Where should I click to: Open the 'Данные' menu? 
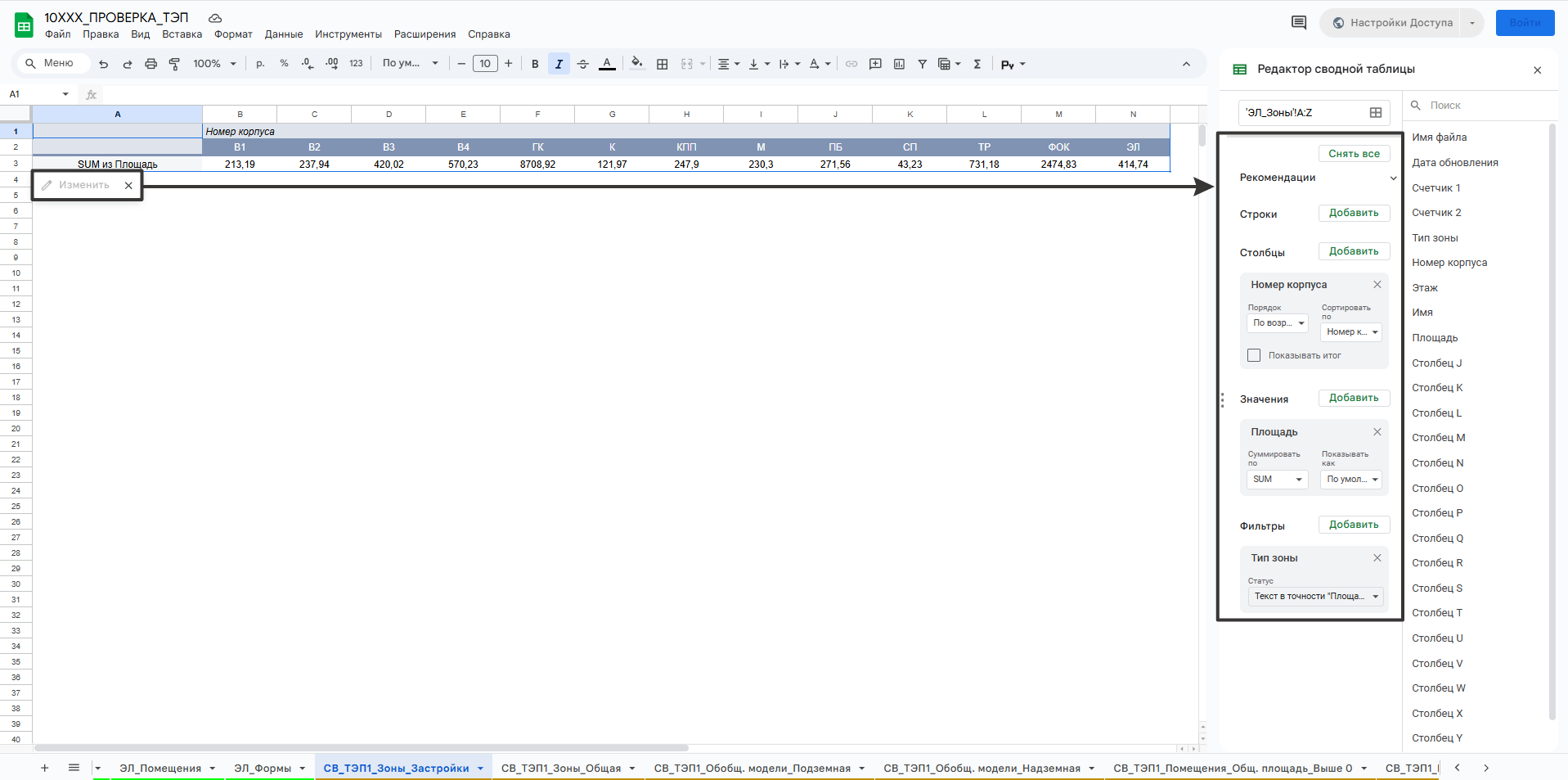[x=283, y=34]
